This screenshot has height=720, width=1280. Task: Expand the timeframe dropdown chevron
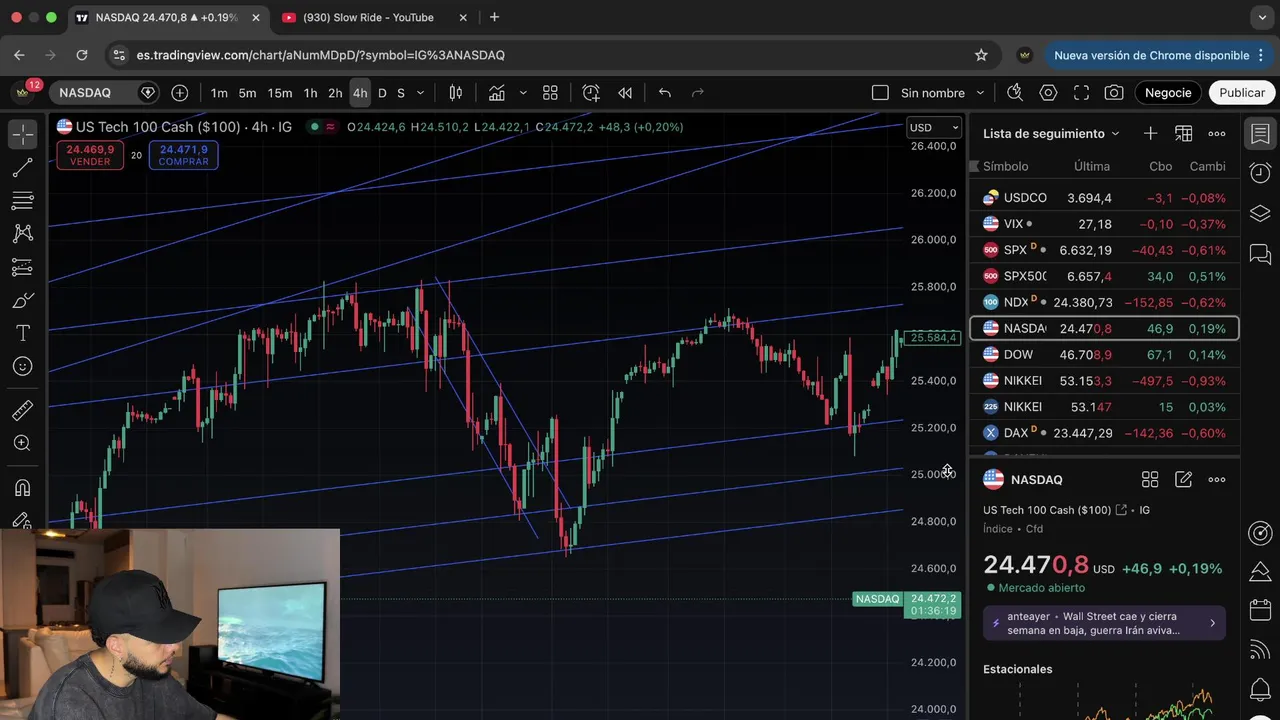pyautogui.click(x=420, y=93)
